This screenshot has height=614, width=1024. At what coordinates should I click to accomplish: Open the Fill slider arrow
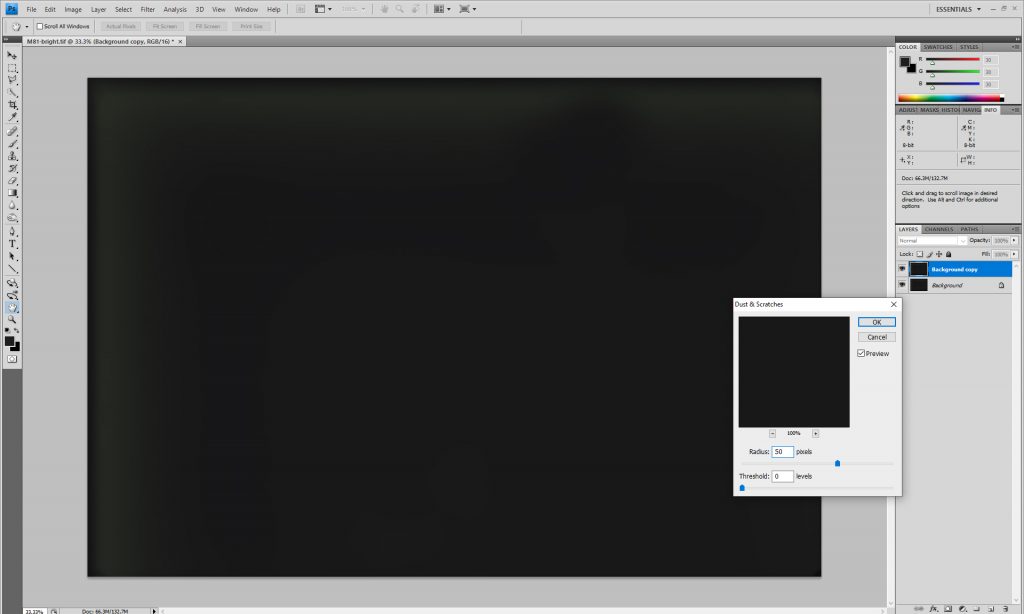pyautogui.click(x=1014, y=254)
